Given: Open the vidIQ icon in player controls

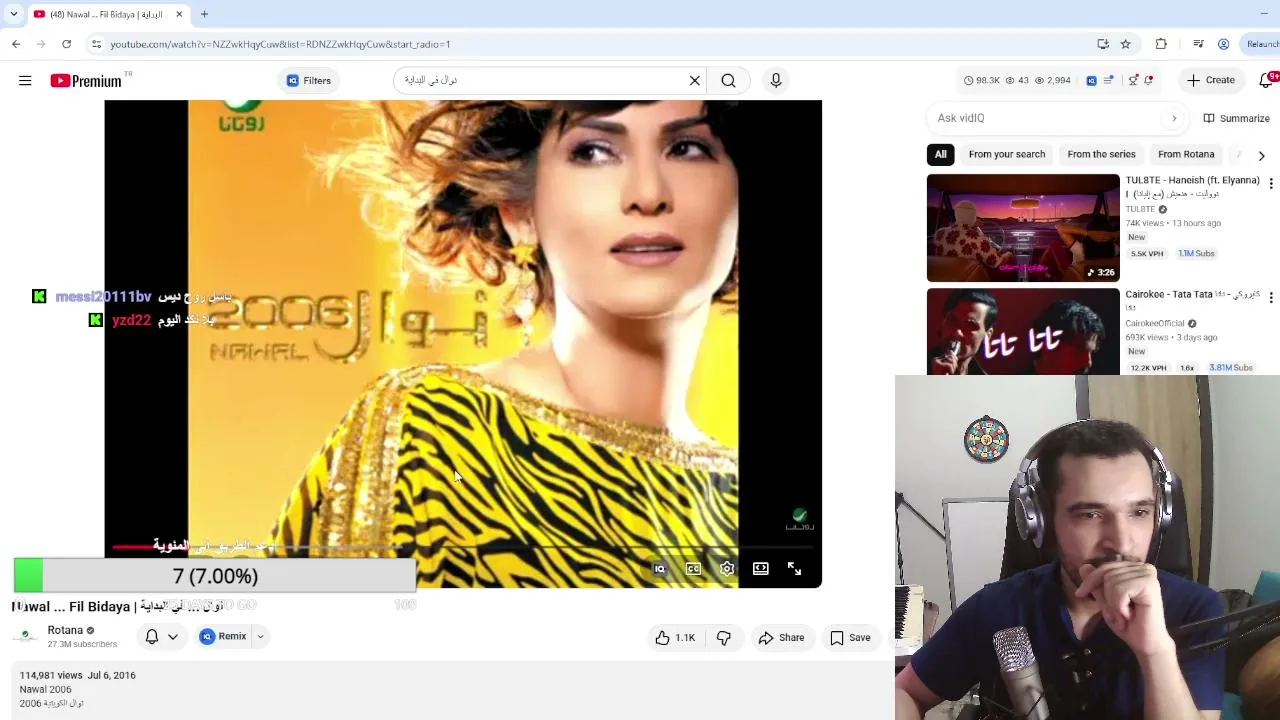Looking at the screenshot, I should click(x=660, y=568).
